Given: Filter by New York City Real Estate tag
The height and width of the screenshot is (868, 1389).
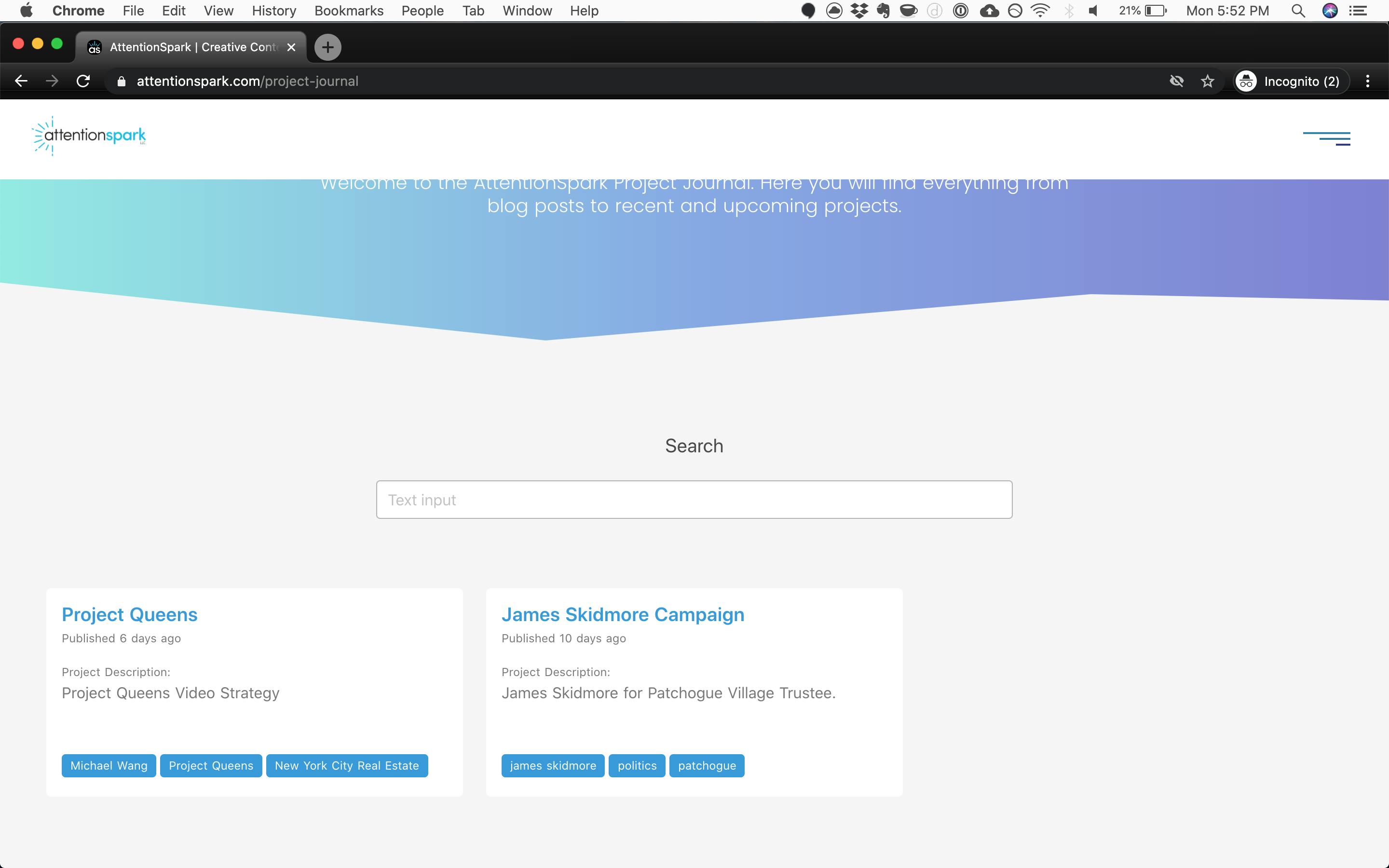Looking at the screenshot, I should coord(347,765).
